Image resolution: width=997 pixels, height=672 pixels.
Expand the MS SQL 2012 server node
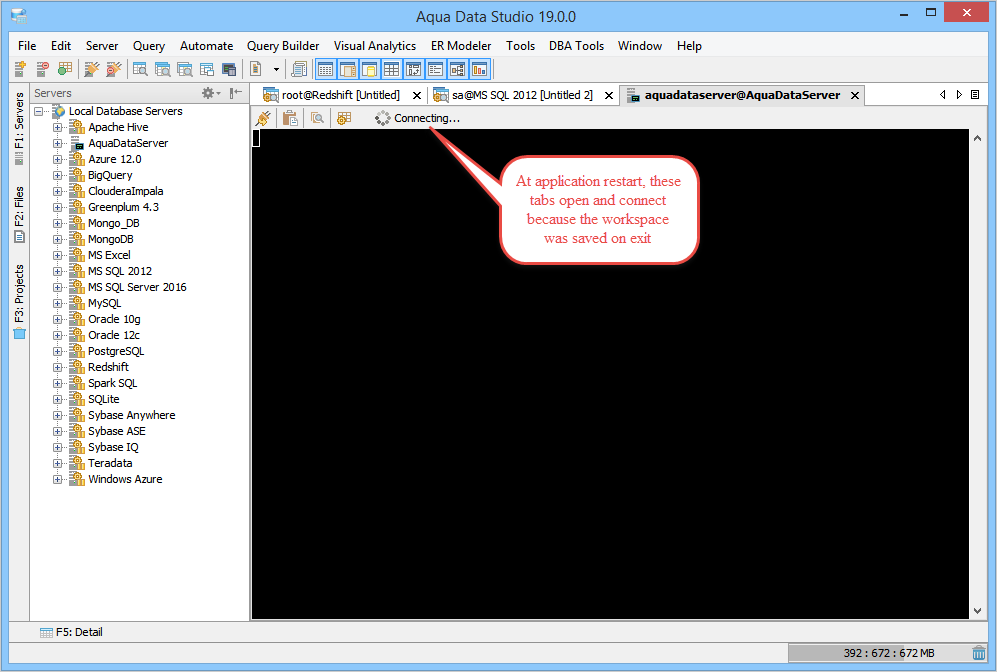pos(57,271)
